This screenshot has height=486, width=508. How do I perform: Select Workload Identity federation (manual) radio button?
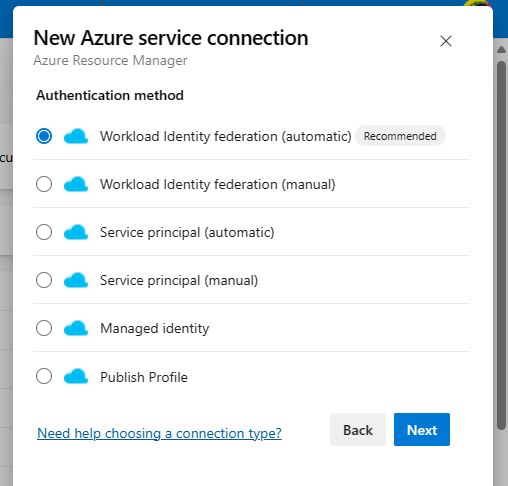tap(44, 184)
